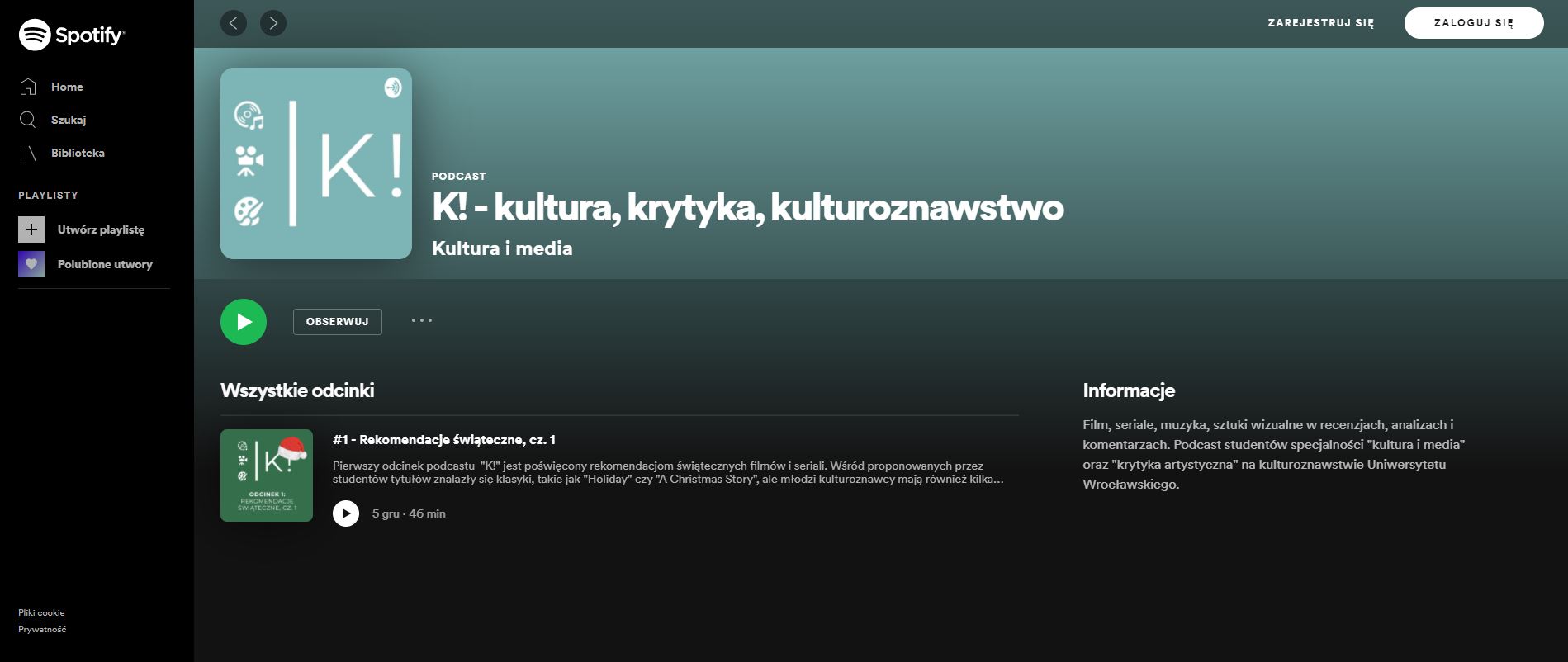Open the Prywatność link

tap(42, 629)
